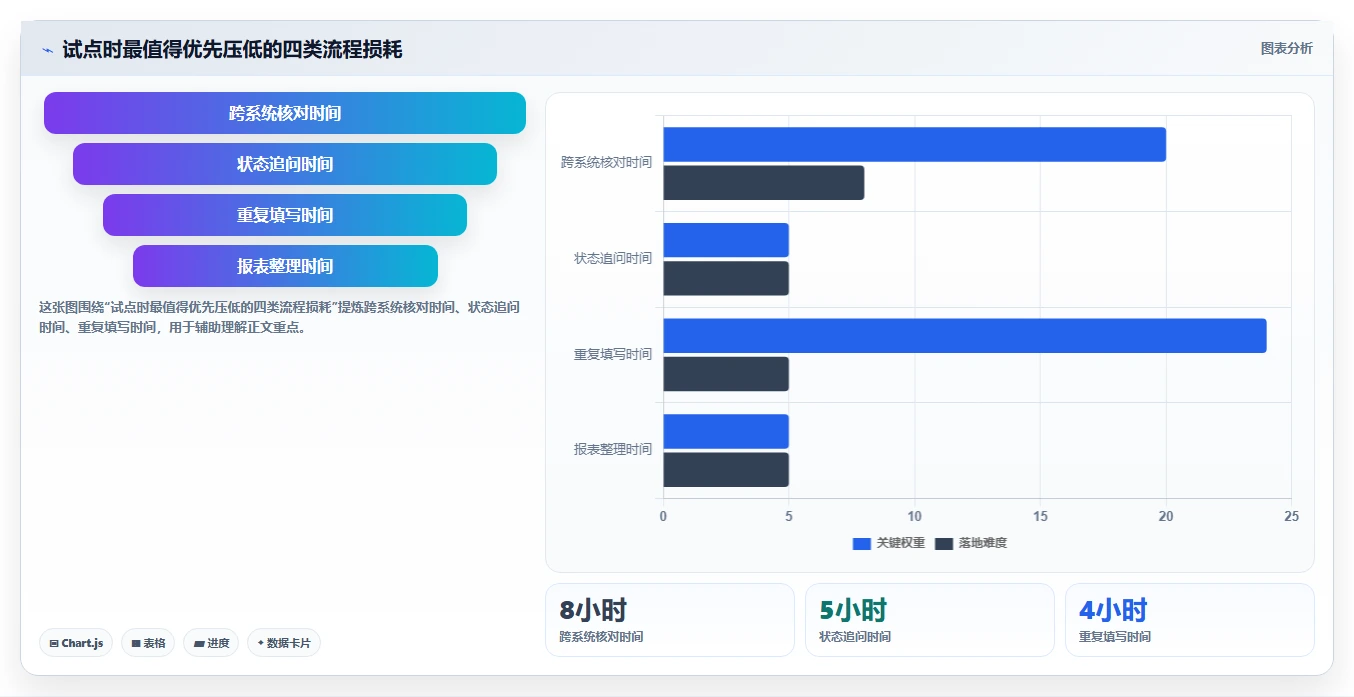Click the 数据卡片 tag chip

(x=284, y=643)
